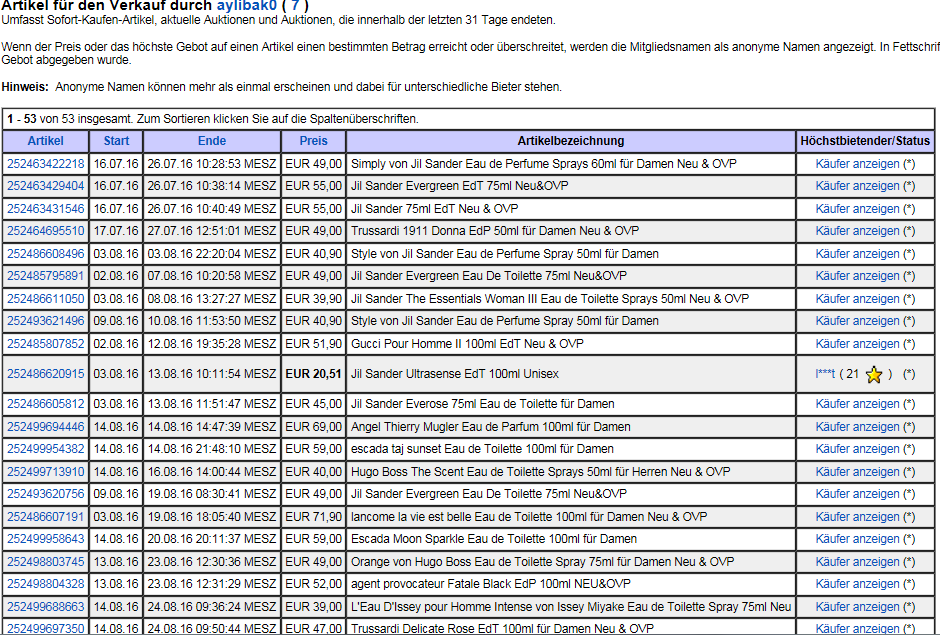The image size is (940, 635).
Task: Show buyer for Escada Moon Sparkle
Action: click(x=857, y=538)
